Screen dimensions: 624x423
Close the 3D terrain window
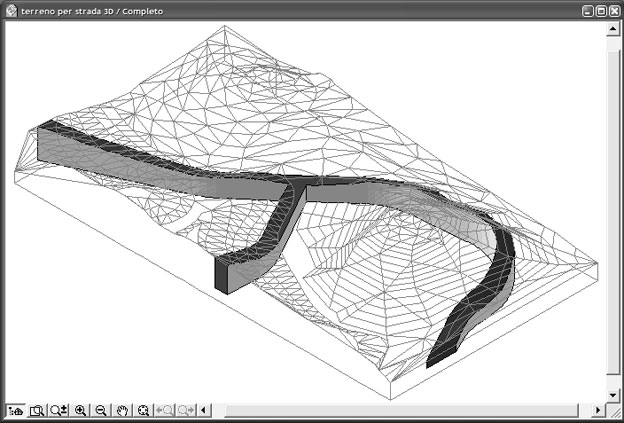[614, 9]
